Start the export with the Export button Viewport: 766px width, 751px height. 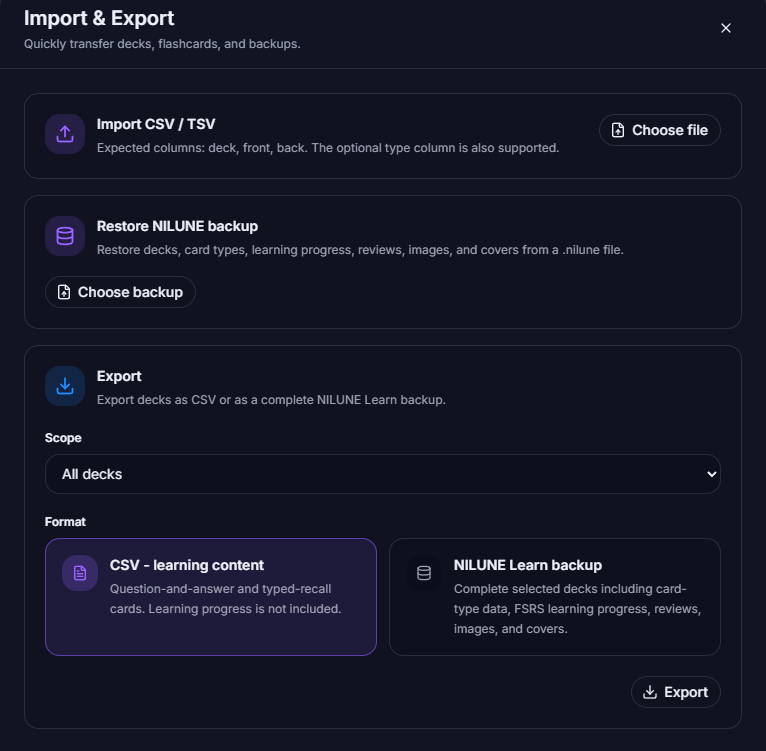pyautogui.click(x=676, y=692)
